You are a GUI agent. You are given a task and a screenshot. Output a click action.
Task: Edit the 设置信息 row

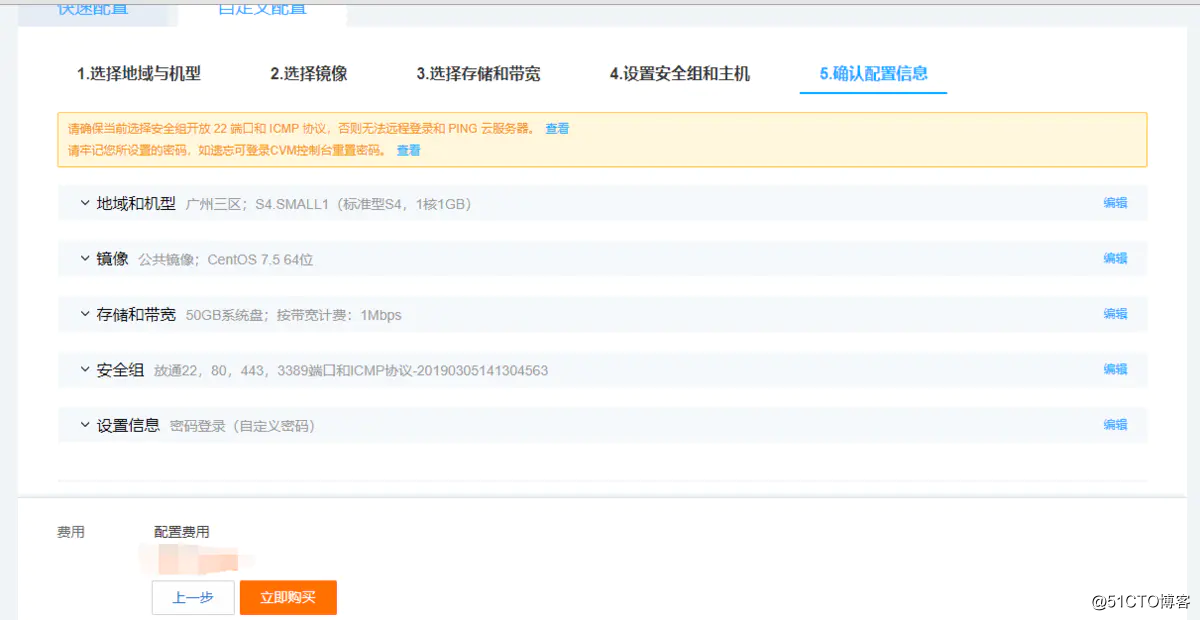point(1115,425)
